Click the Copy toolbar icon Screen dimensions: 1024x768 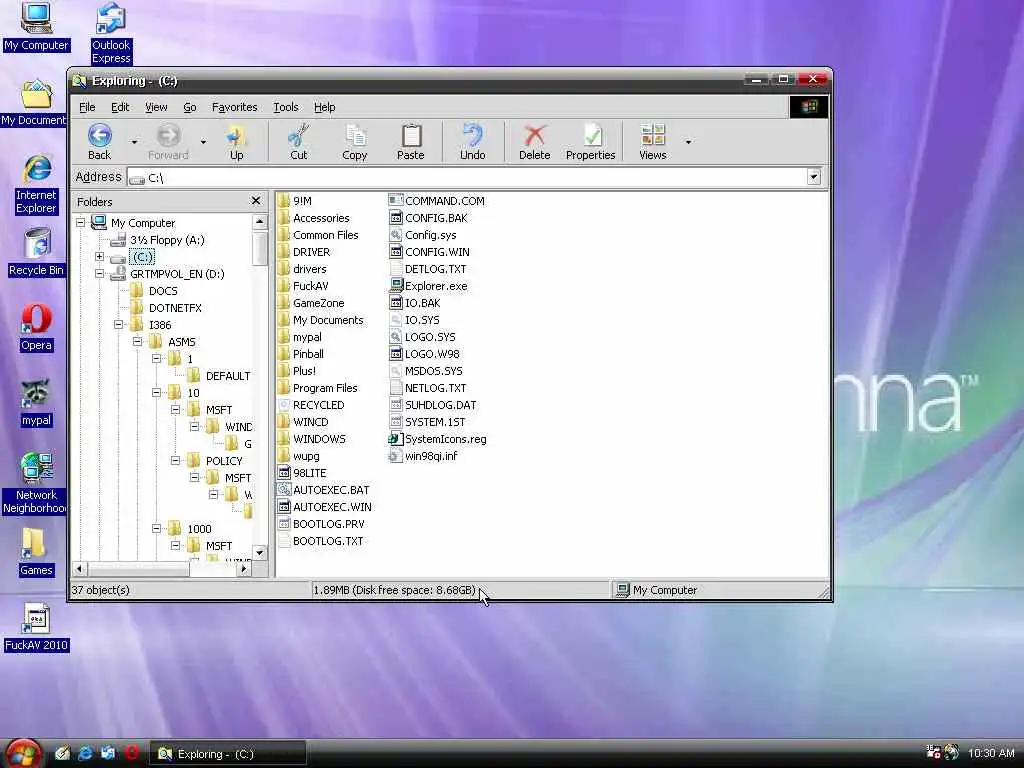click(x=355, y=142)
